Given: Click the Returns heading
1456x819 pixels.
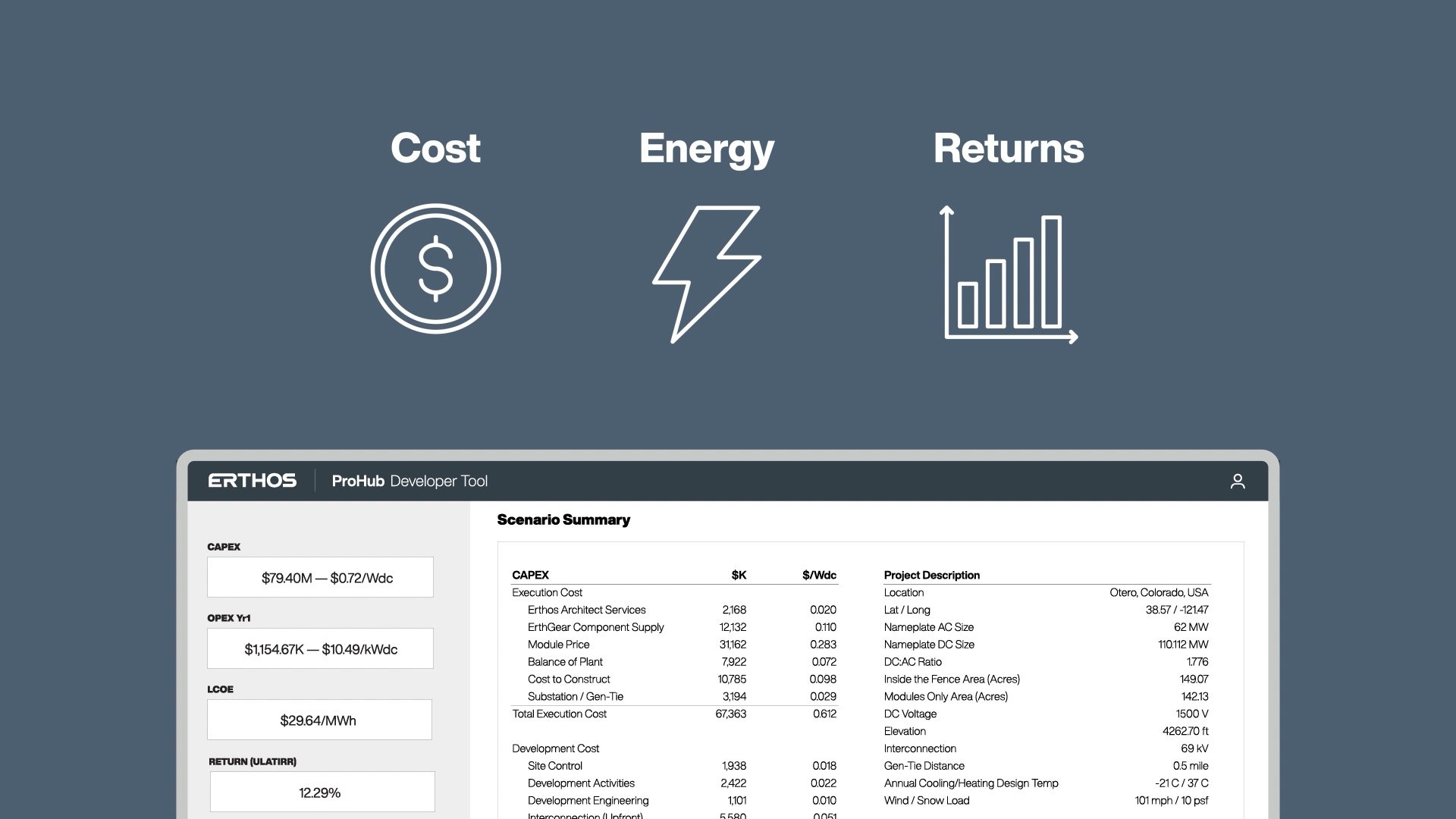Looking at the screenshot, I should click(x=1009, y=148).
